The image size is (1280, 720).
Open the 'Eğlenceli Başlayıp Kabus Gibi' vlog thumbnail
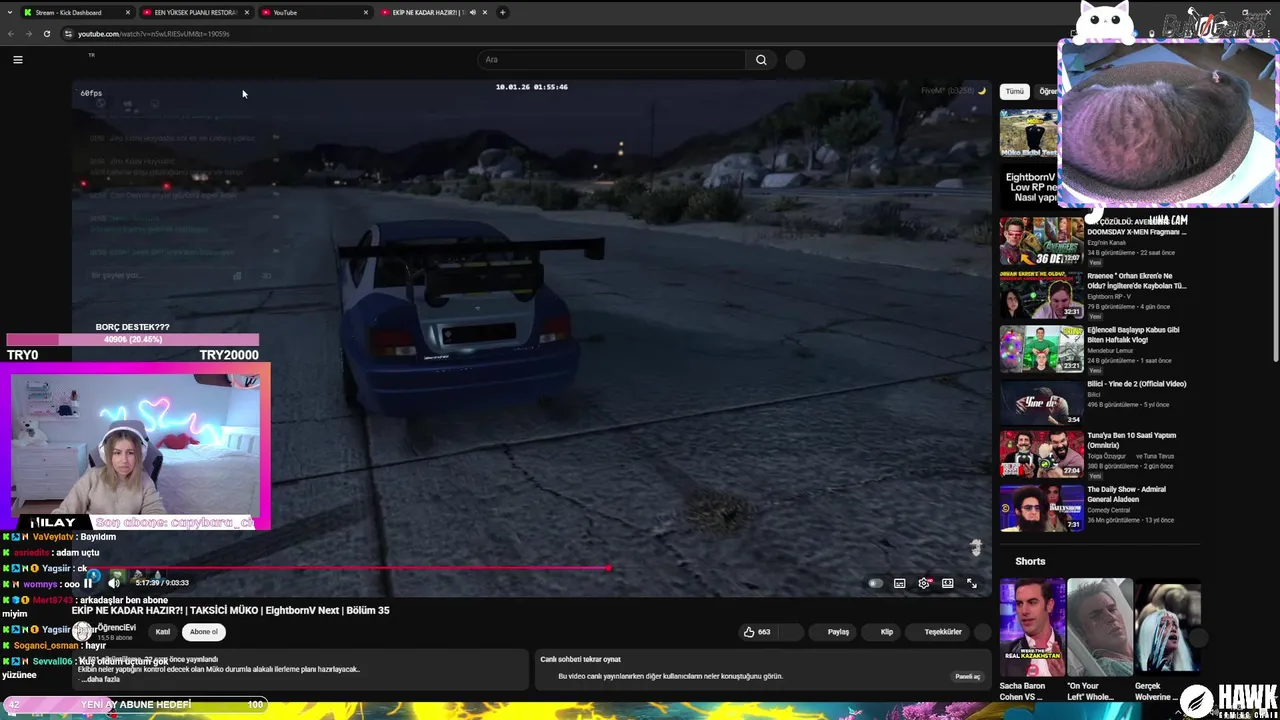(x=1041, y=349)
